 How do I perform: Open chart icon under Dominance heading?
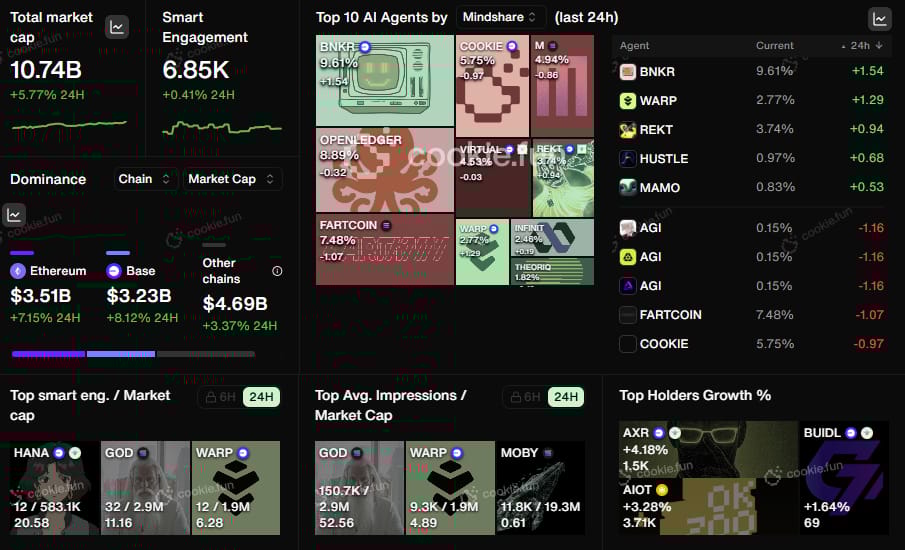(x=14, y=215)
